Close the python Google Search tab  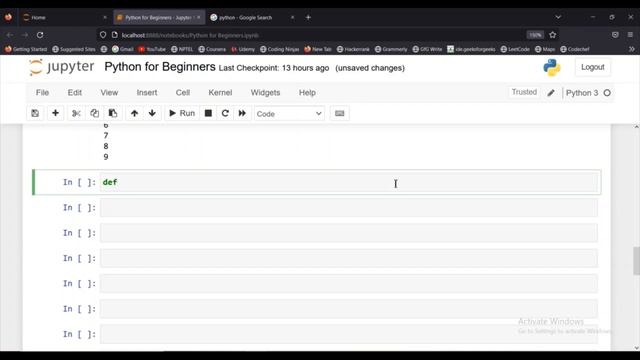pos(292,18)
